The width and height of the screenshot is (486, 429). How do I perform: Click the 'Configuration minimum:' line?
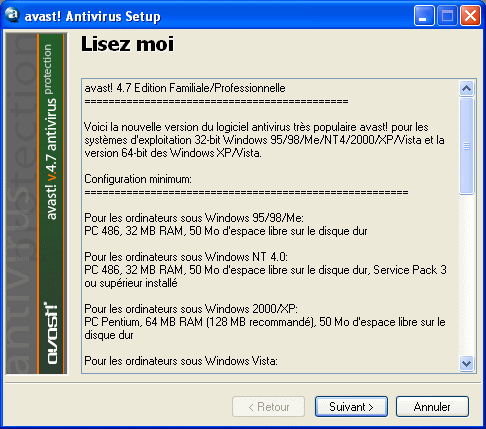tap(138, 179)
